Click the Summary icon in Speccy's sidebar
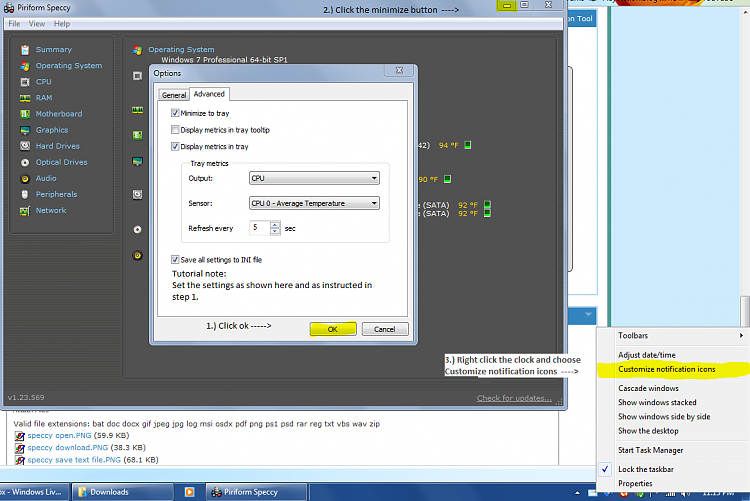The width and height of the screenshot is (750, 501). point(25,50)
